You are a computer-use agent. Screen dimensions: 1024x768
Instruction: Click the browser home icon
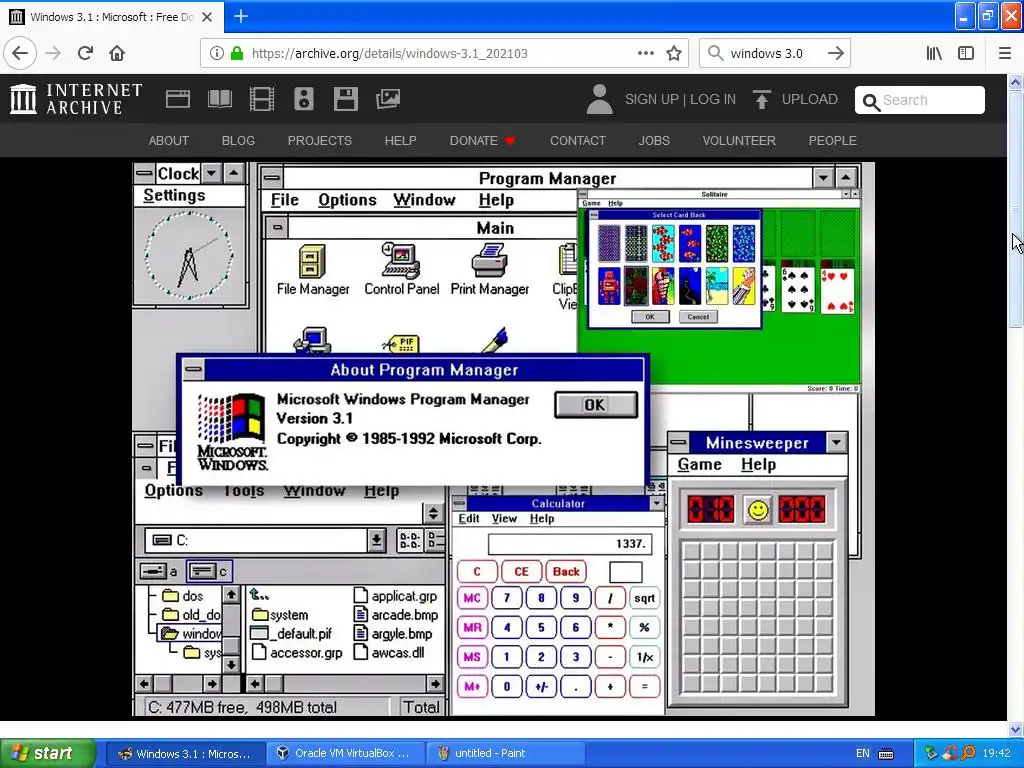coord(117,53)
